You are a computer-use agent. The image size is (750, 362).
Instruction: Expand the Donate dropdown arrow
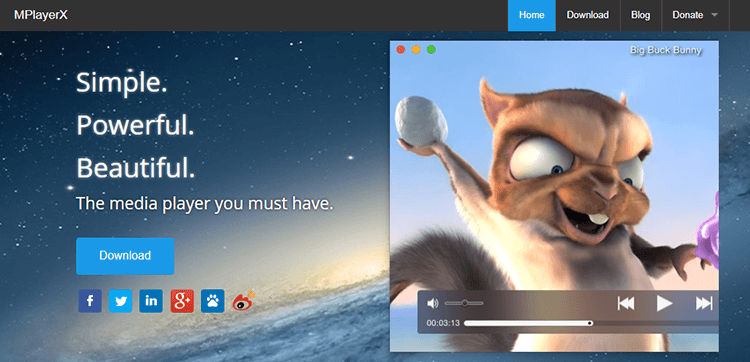(x=715, y=15)
